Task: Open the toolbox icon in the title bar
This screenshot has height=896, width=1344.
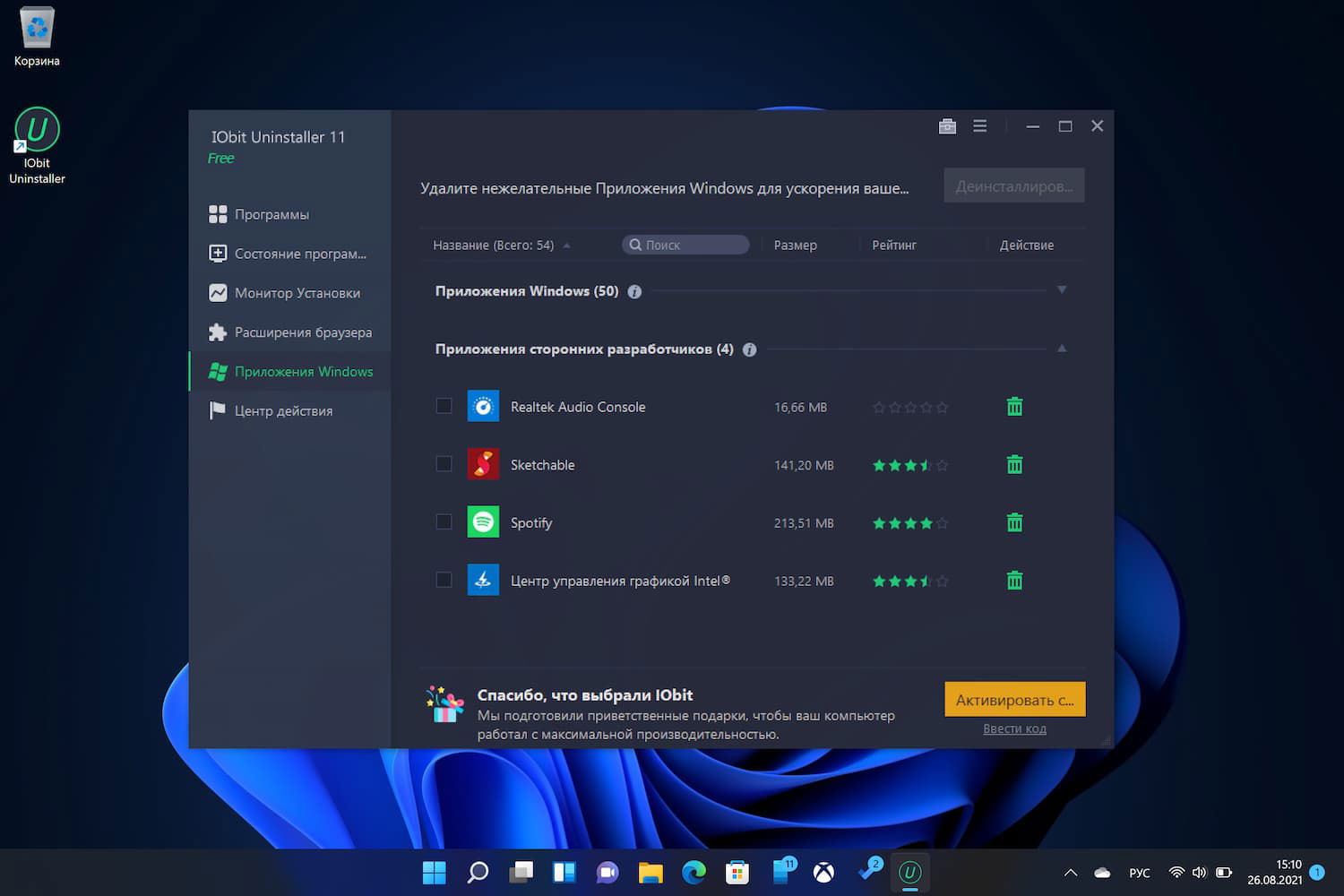Action: (x=947, y=126)
